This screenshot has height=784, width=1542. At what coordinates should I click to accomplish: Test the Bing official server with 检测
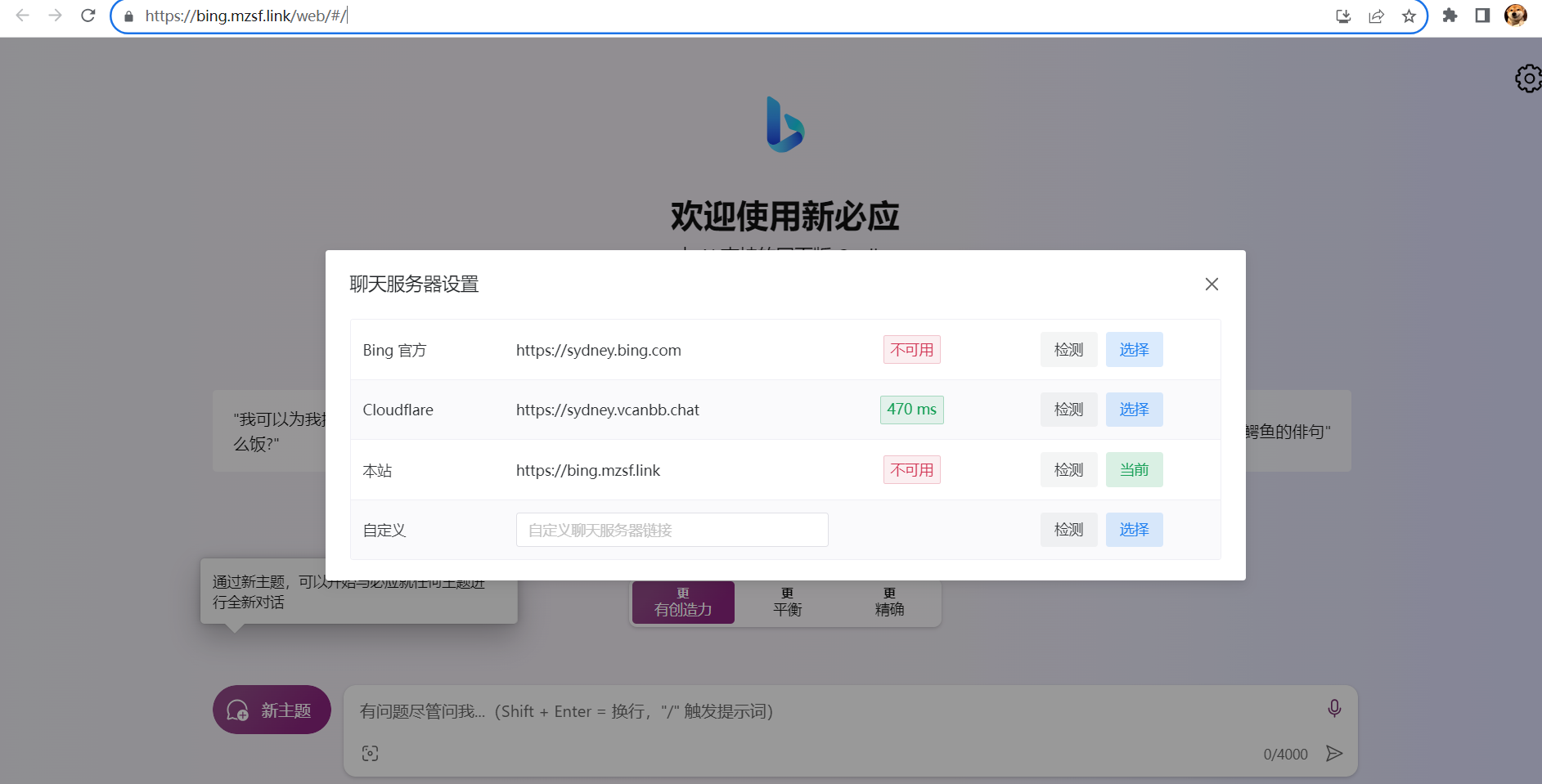pos(1068,350)
